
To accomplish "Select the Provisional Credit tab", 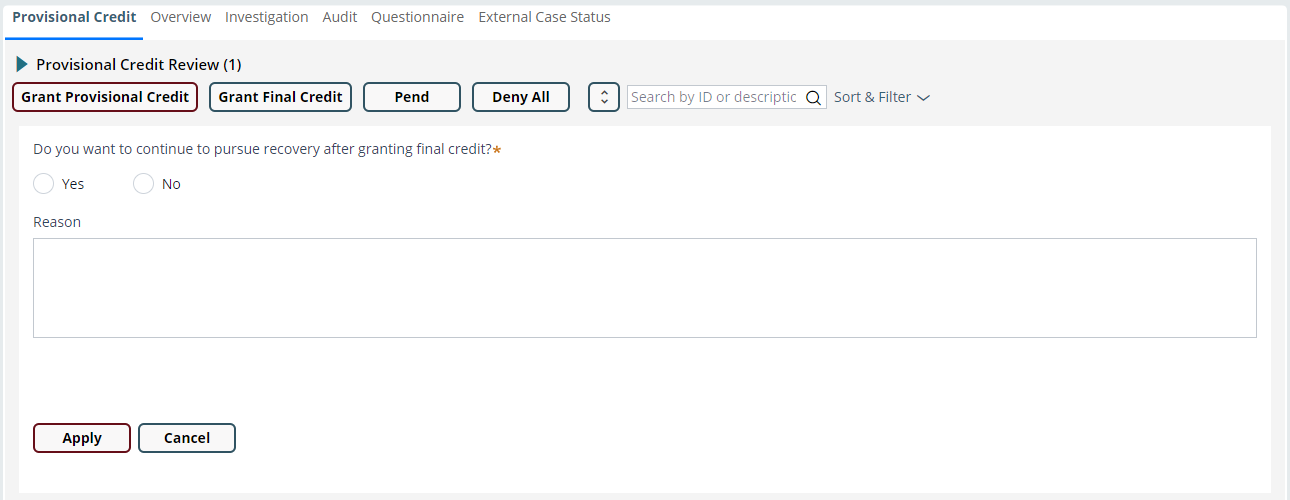I will pyautogui.click(x=74, y=17).
